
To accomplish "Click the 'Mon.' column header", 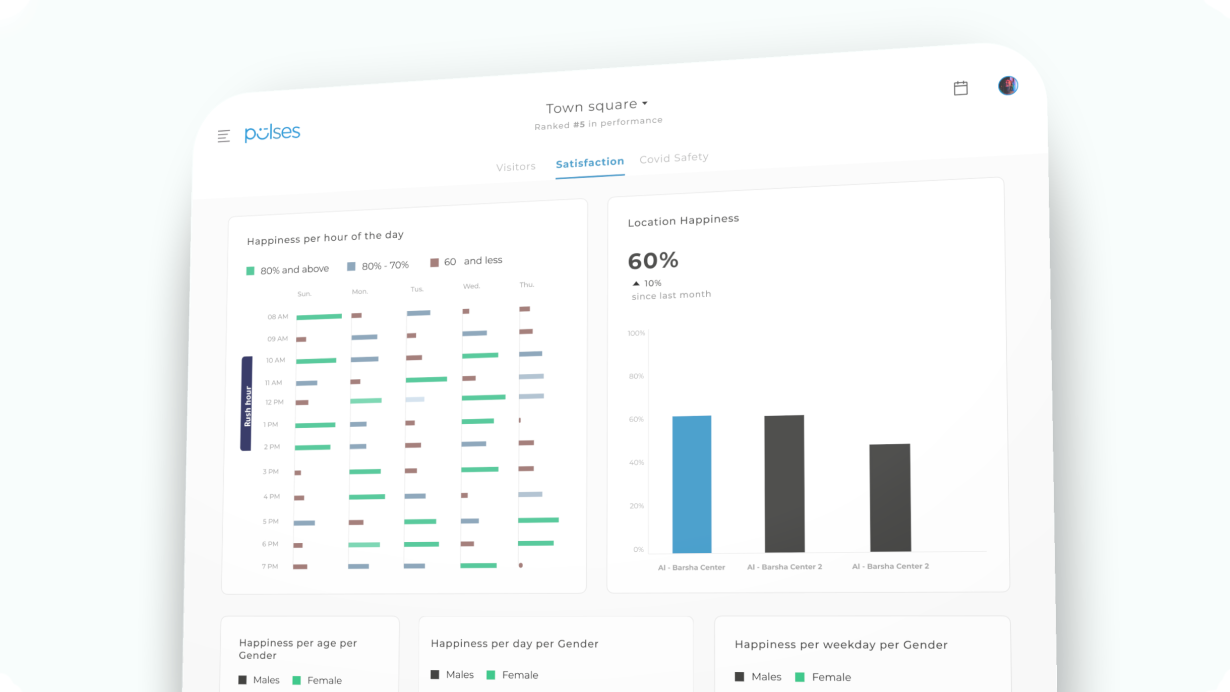I will pos(360,292).
